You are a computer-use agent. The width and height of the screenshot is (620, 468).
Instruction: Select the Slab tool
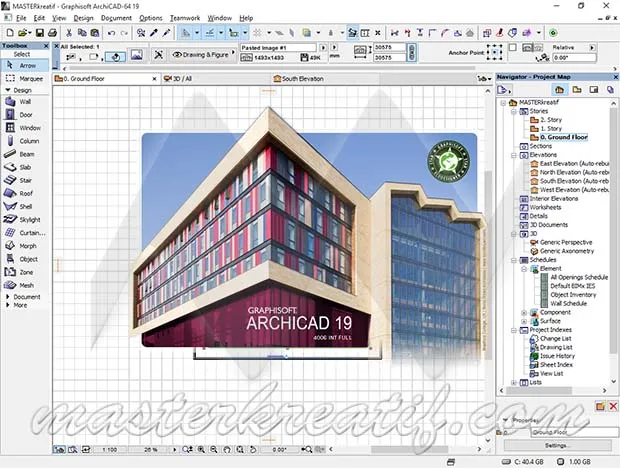(25, 167)
